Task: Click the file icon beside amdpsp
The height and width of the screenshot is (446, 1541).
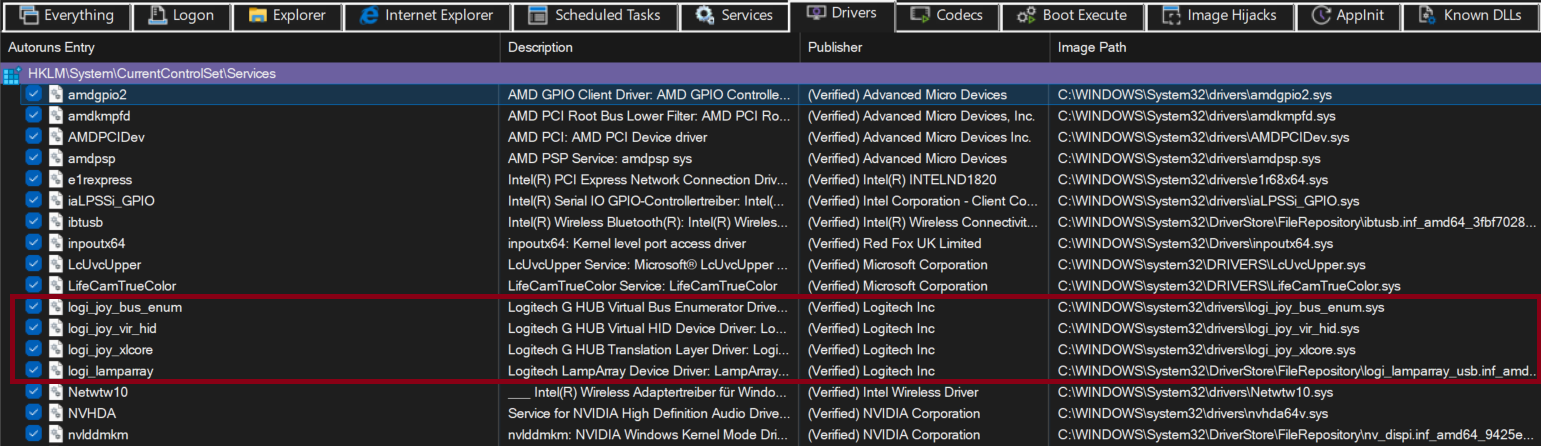Action: [x=56, y=158]
